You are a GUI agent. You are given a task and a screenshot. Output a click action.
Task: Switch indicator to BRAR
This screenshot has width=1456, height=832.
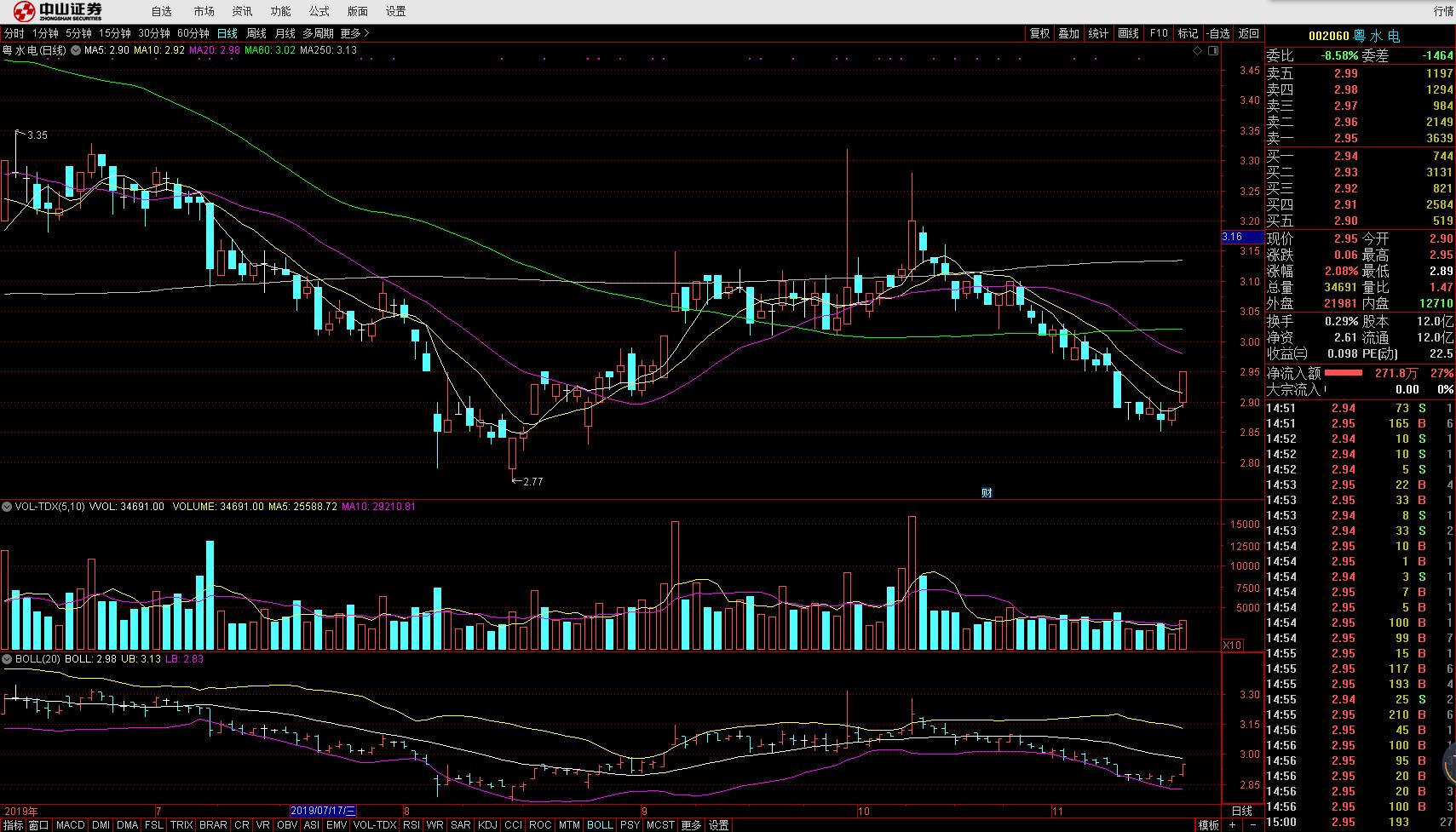(213, 825)
